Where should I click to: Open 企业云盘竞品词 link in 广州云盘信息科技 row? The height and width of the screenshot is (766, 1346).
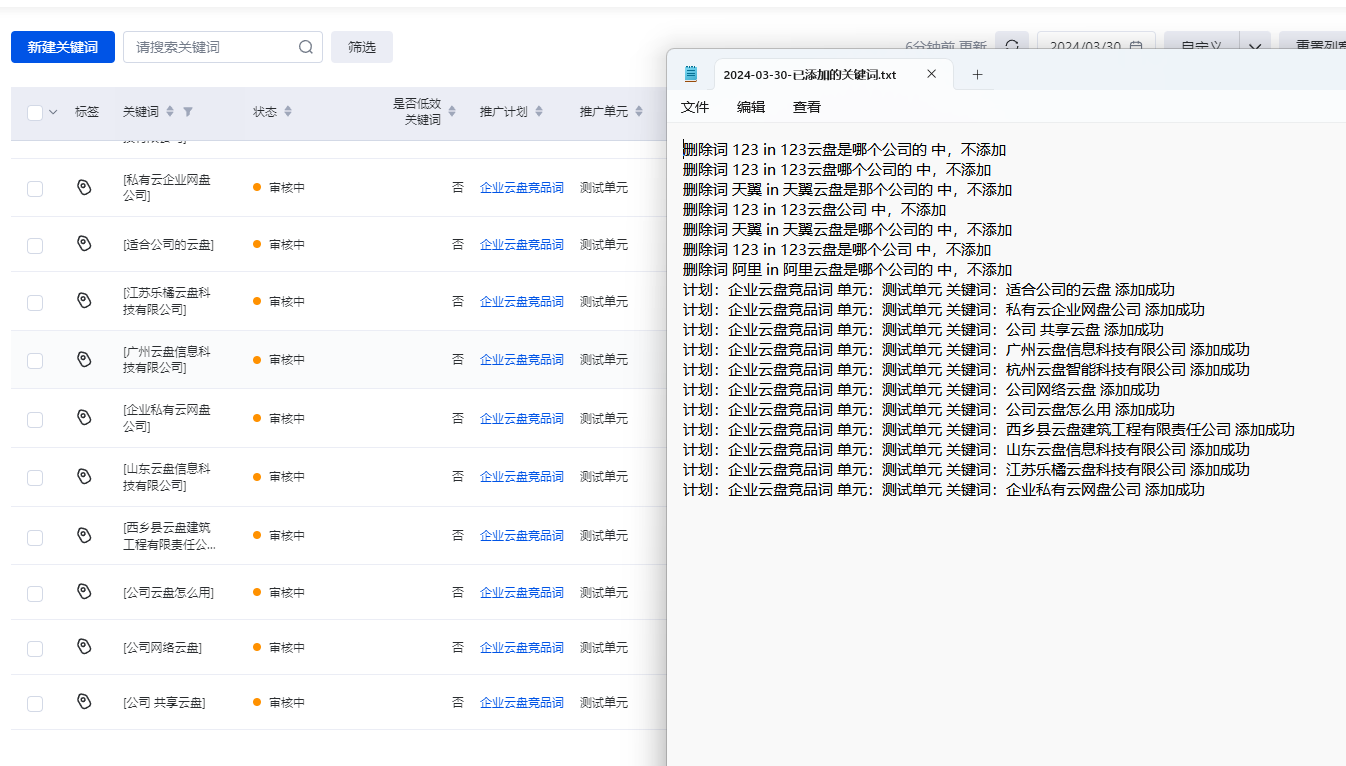(522, 359)
